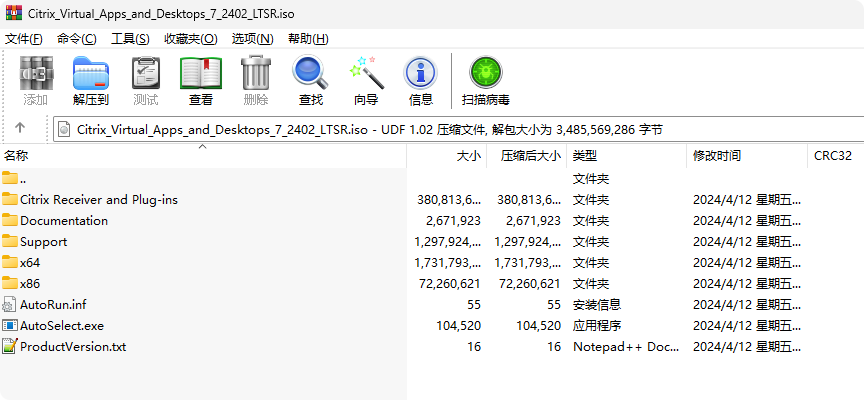Click the 信息 (Info) toolbar icon
Screen dimensions: 864x400
coord(420,73)
